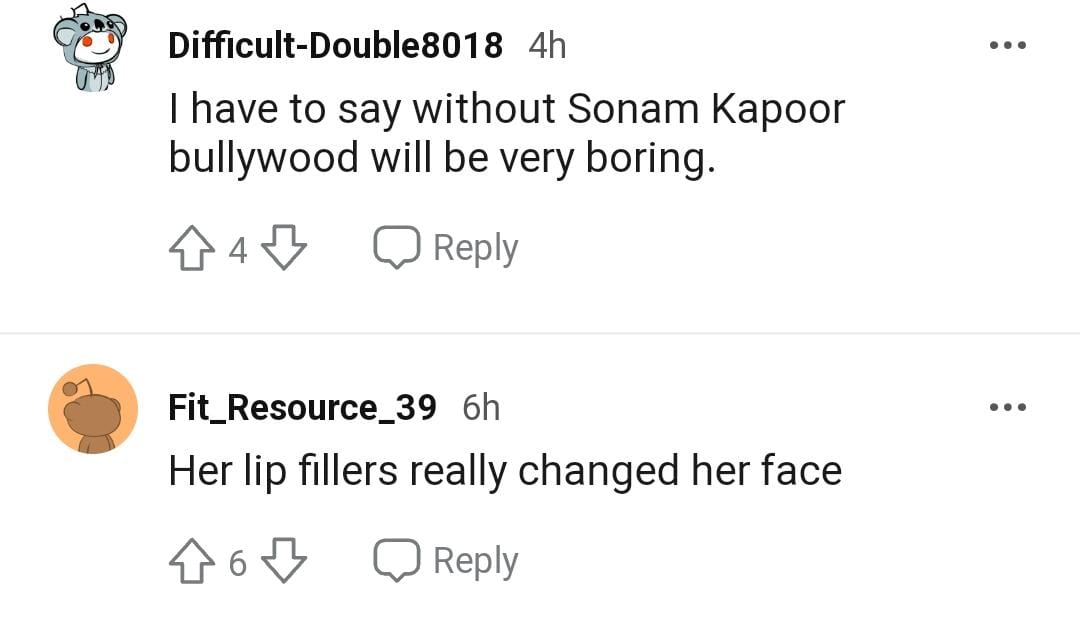Visit the Difficult-Double8018 username profile
The width and height of the screenshot is (1080, 634).
[x=336, y=45]
